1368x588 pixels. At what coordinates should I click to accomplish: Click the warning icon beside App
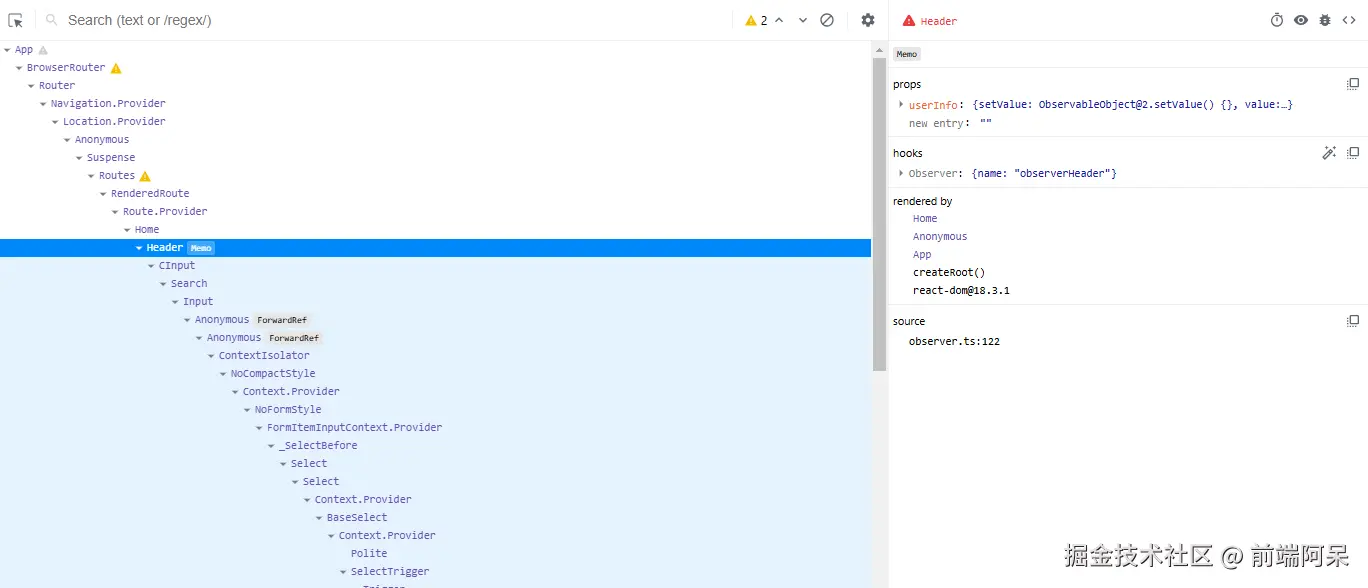[43, 50]
